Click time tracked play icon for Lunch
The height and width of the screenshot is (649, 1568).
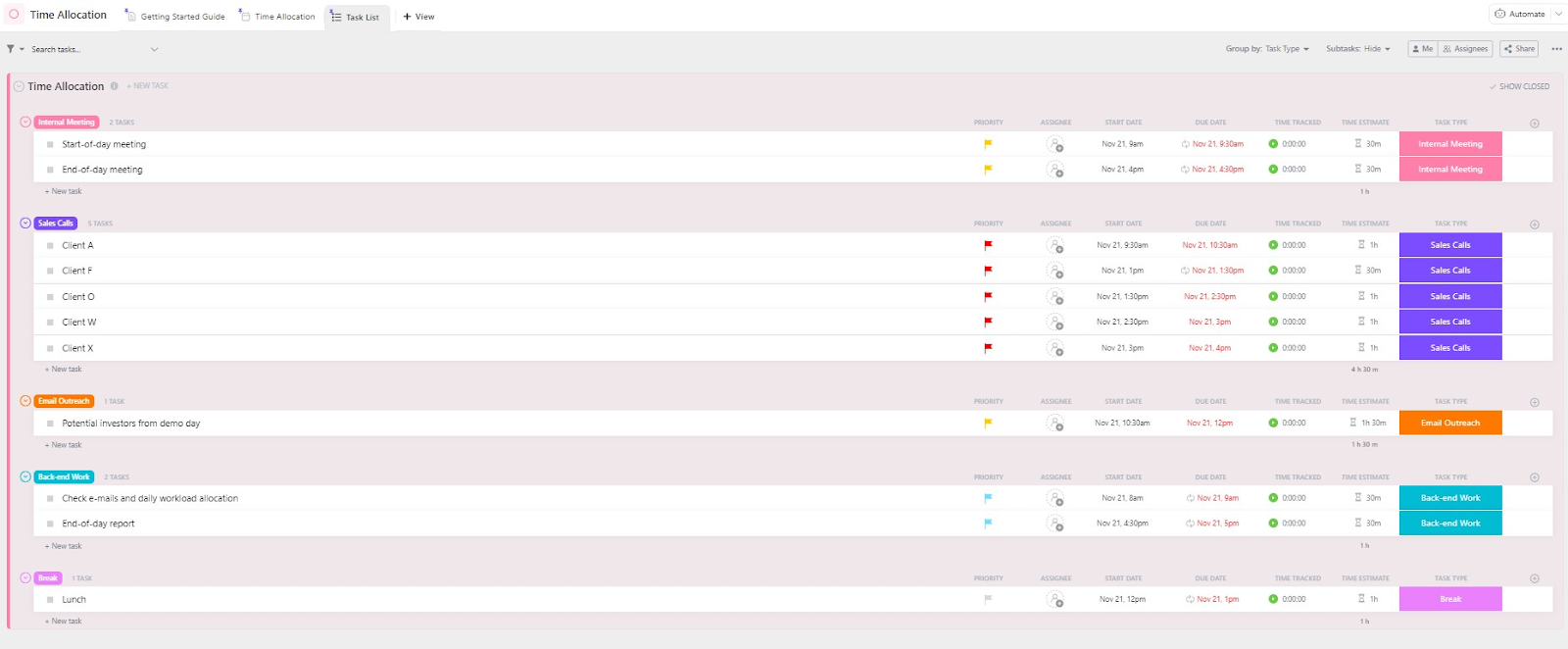pos(1273,599)
